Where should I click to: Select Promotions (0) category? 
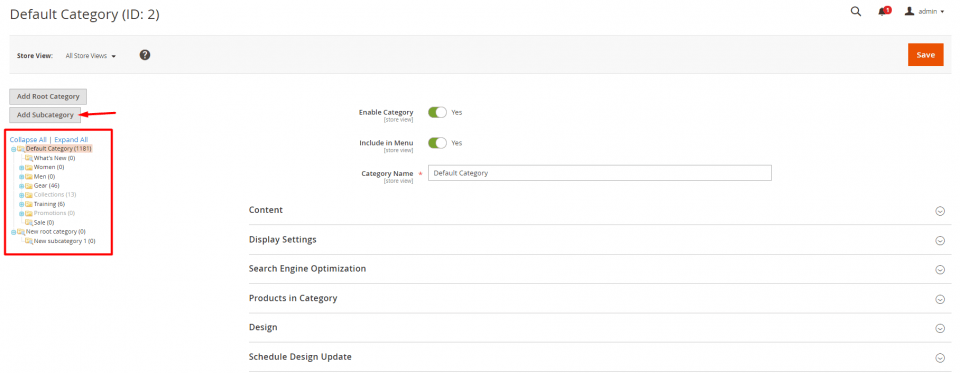click(x=54, y=213)
